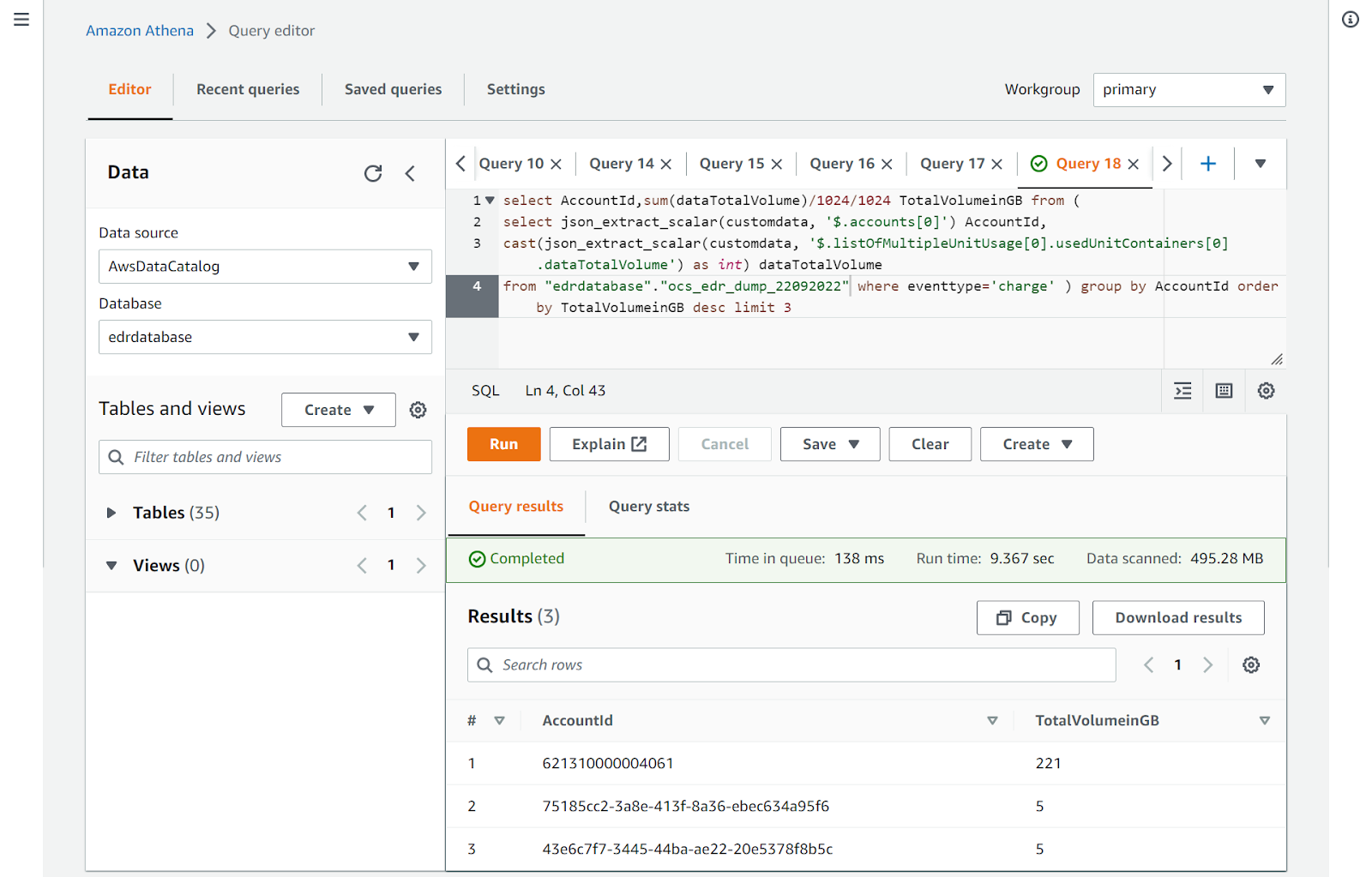Click the editor resize handle
This screenshot has width=1372, height=877.
[x=1277, y=359]
